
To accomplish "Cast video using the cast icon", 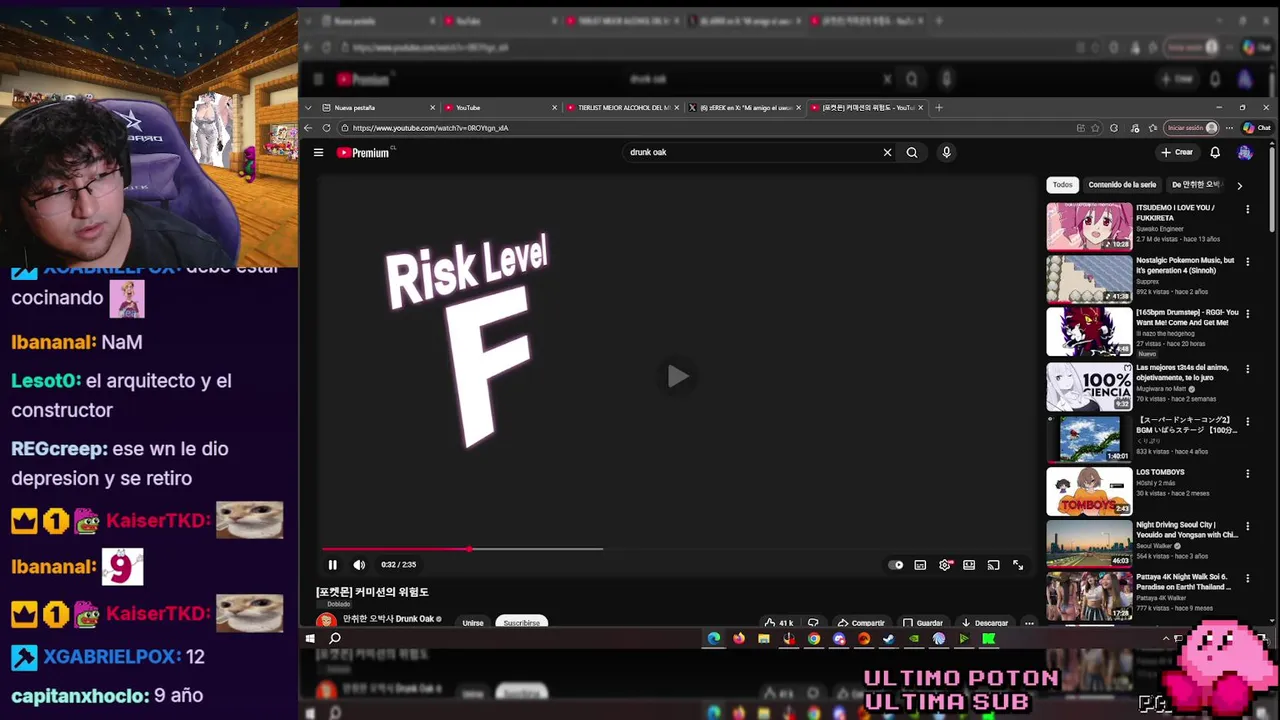I will (993, 565).
